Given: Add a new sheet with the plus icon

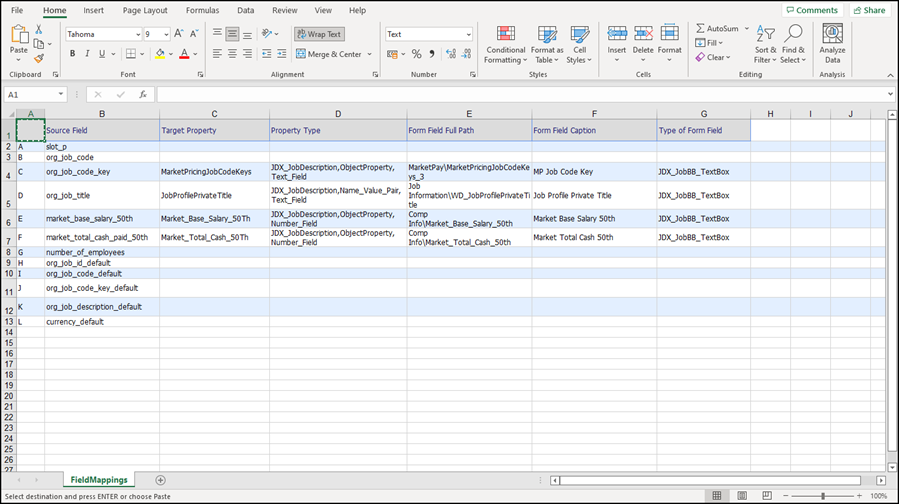Looking at the screenshot, I should click(x=161, y=480).
